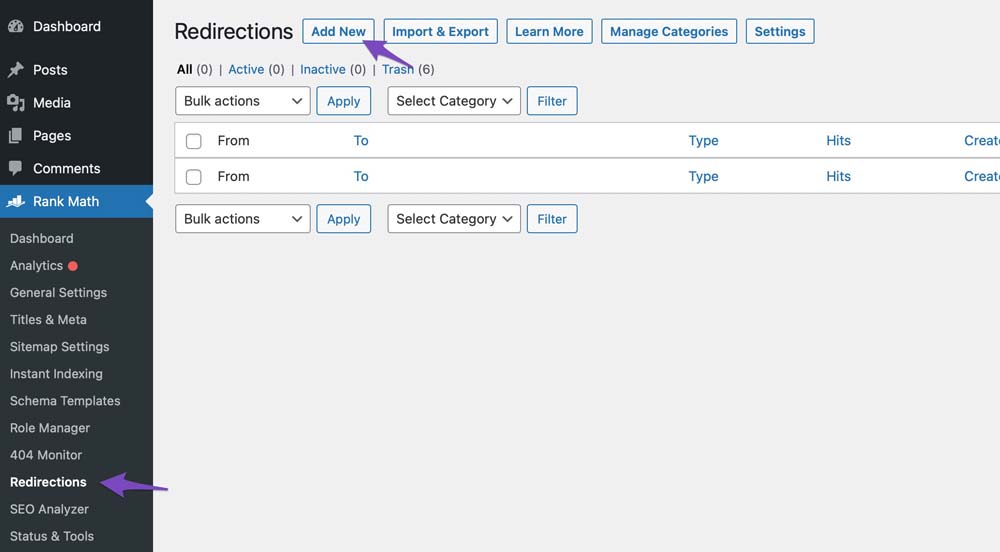1000x552 pixels.
Task: Click the top Filter button
Action: (x=552, y=101)
